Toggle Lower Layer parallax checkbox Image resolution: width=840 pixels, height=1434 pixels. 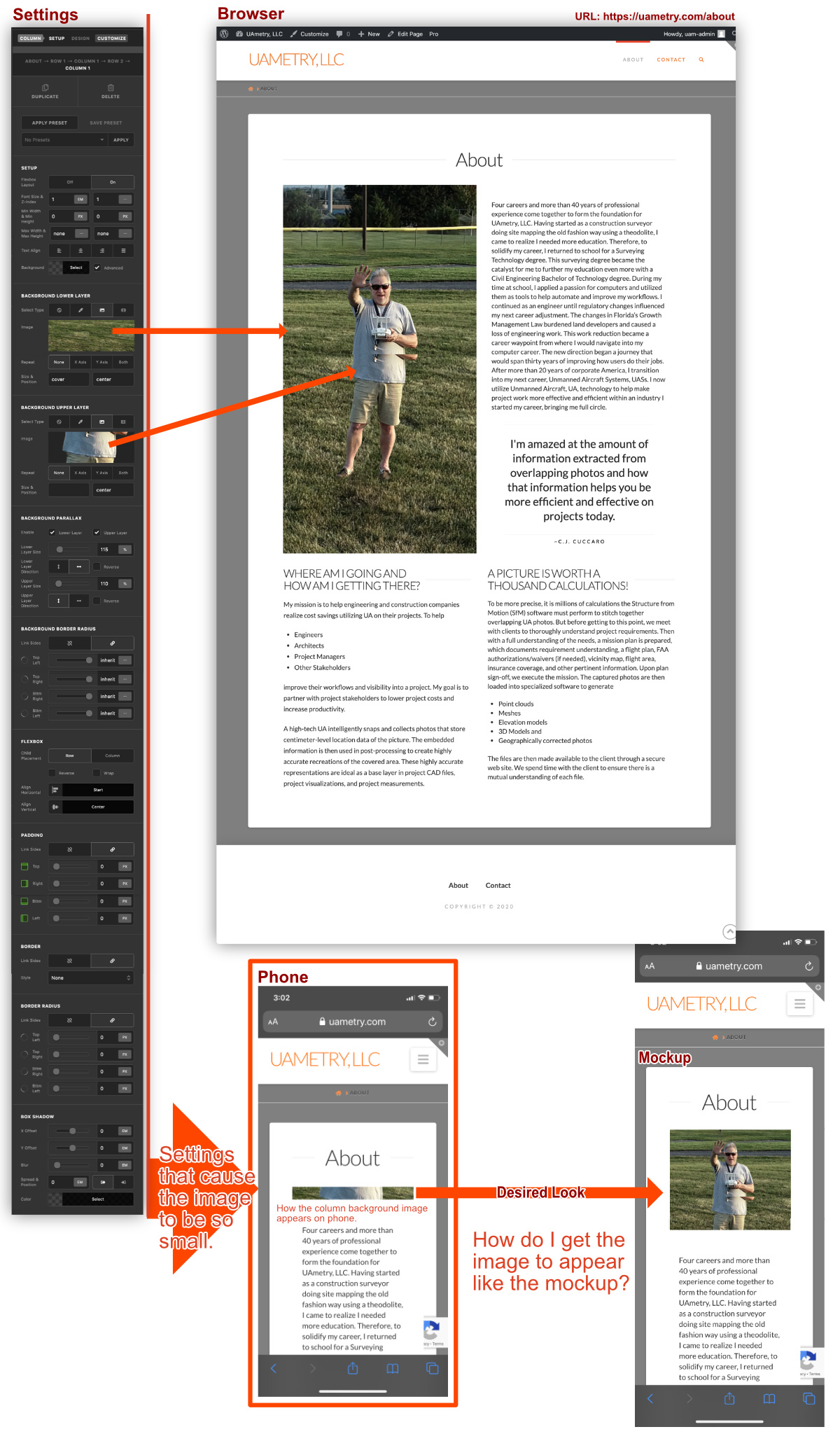(x=52, y=532)
